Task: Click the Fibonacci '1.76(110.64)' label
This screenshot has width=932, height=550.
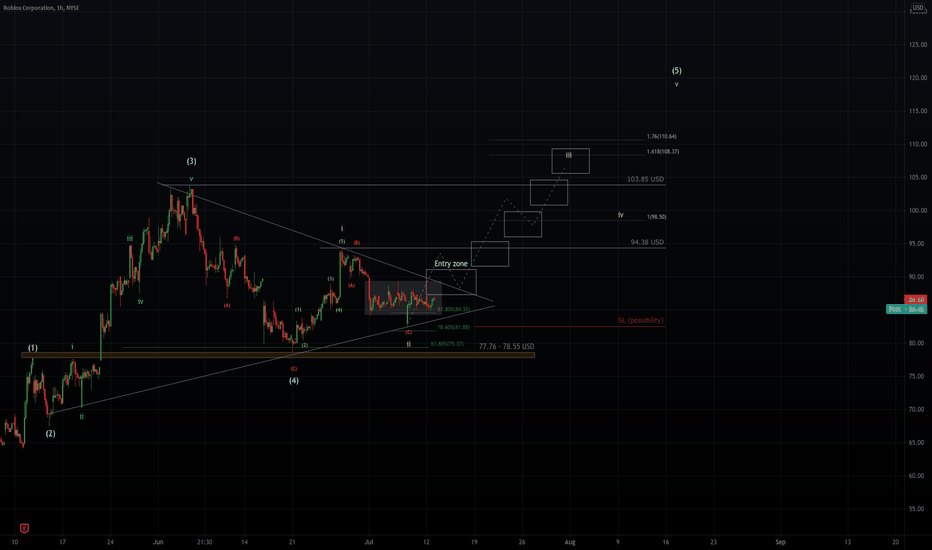Action: (662, 136)
